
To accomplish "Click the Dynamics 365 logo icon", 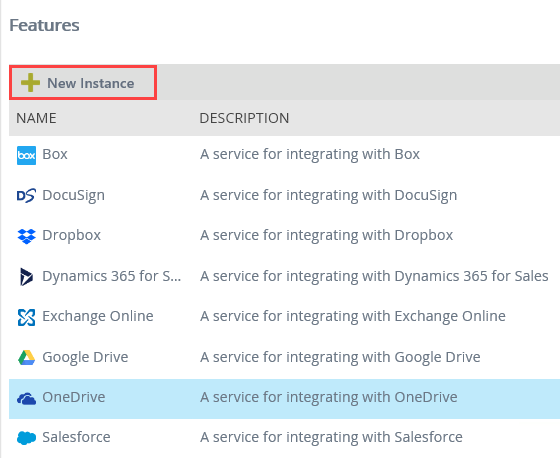I will coord(26,277).
